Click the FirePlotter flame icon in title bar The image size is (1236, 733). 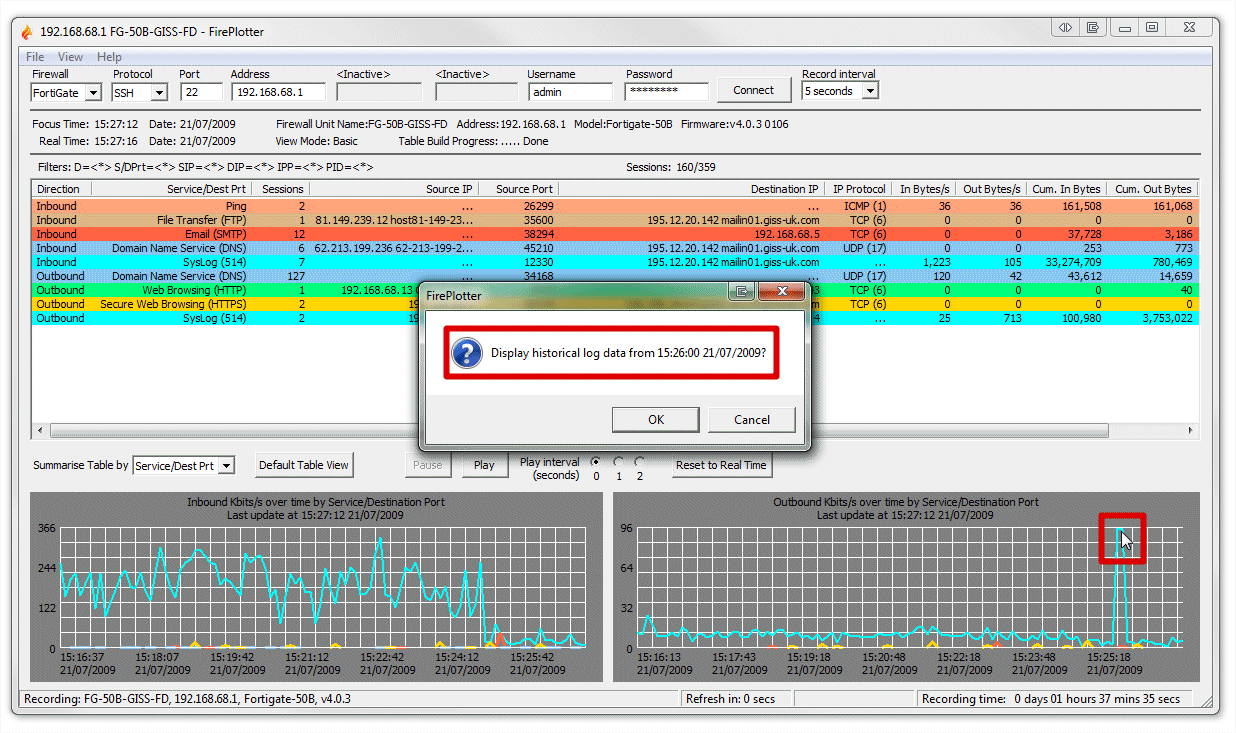tap(27, 32)
